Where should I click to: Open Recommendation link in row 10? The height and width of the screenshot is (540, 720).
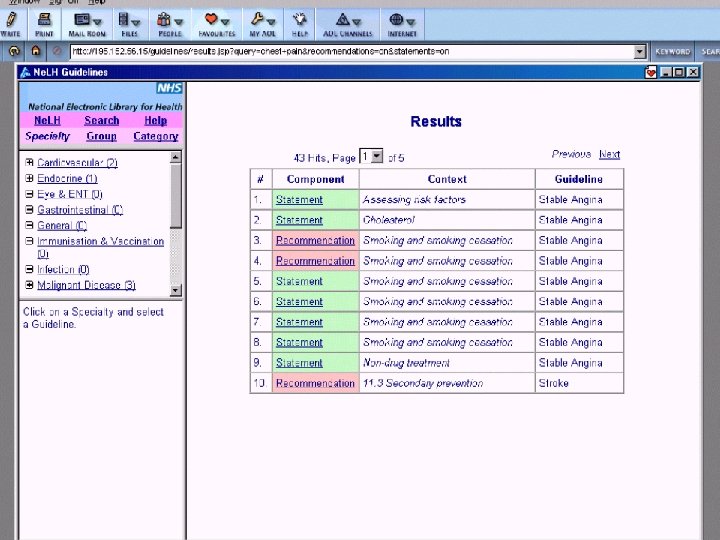click(x=315, y=383)
